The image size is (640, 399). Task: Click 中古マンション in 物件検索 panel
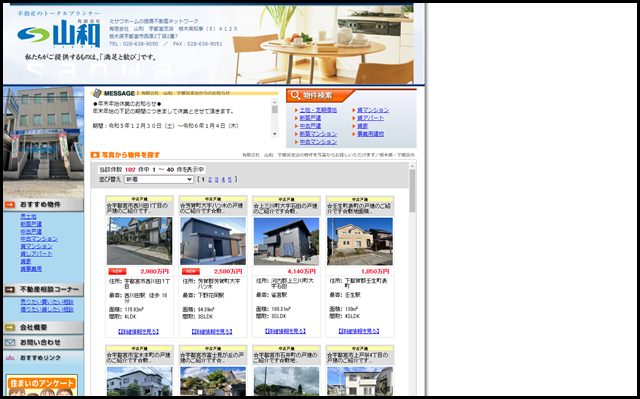tap(318, 142)
